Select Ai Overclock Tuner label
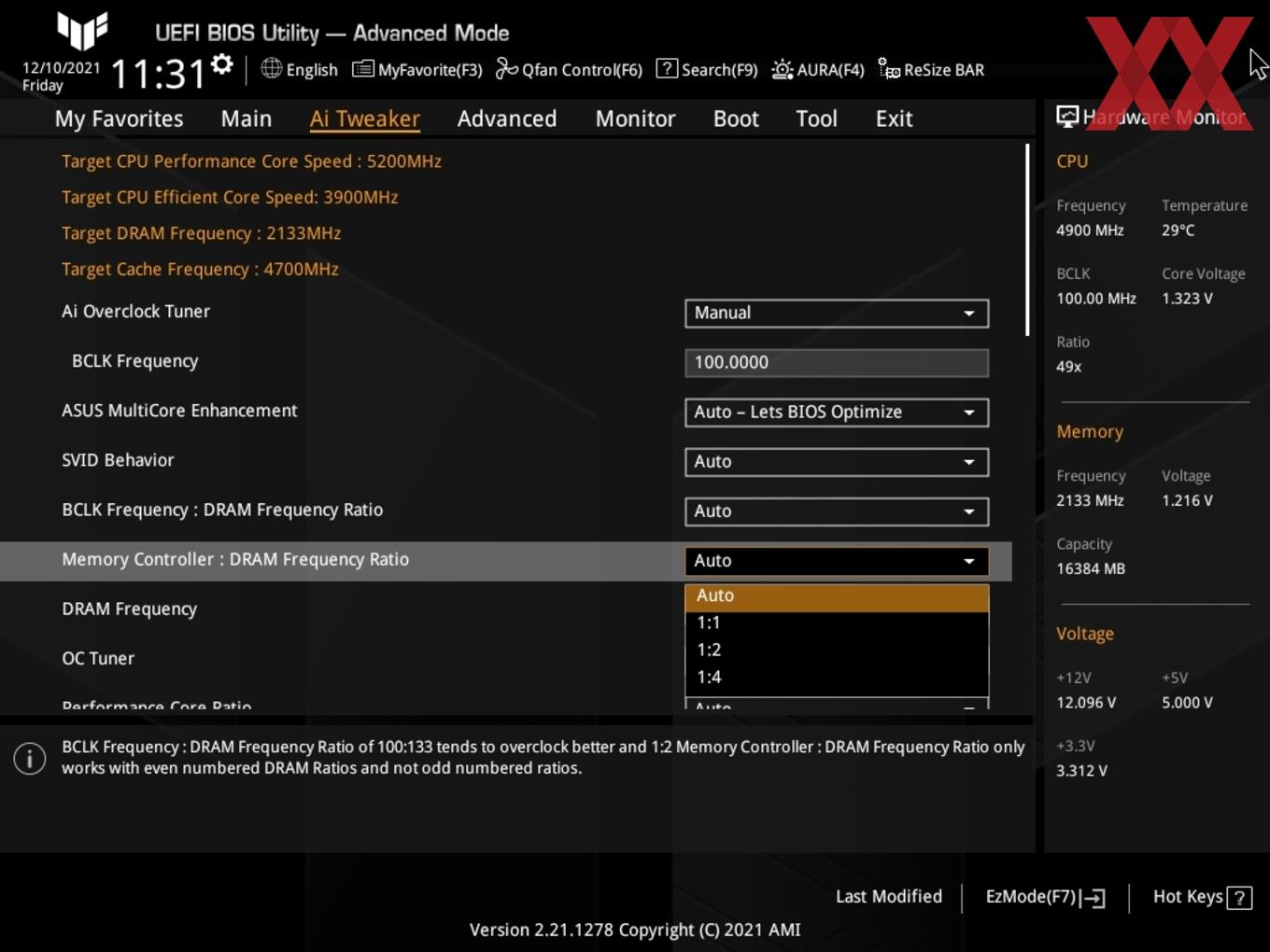 pos(135,312)
